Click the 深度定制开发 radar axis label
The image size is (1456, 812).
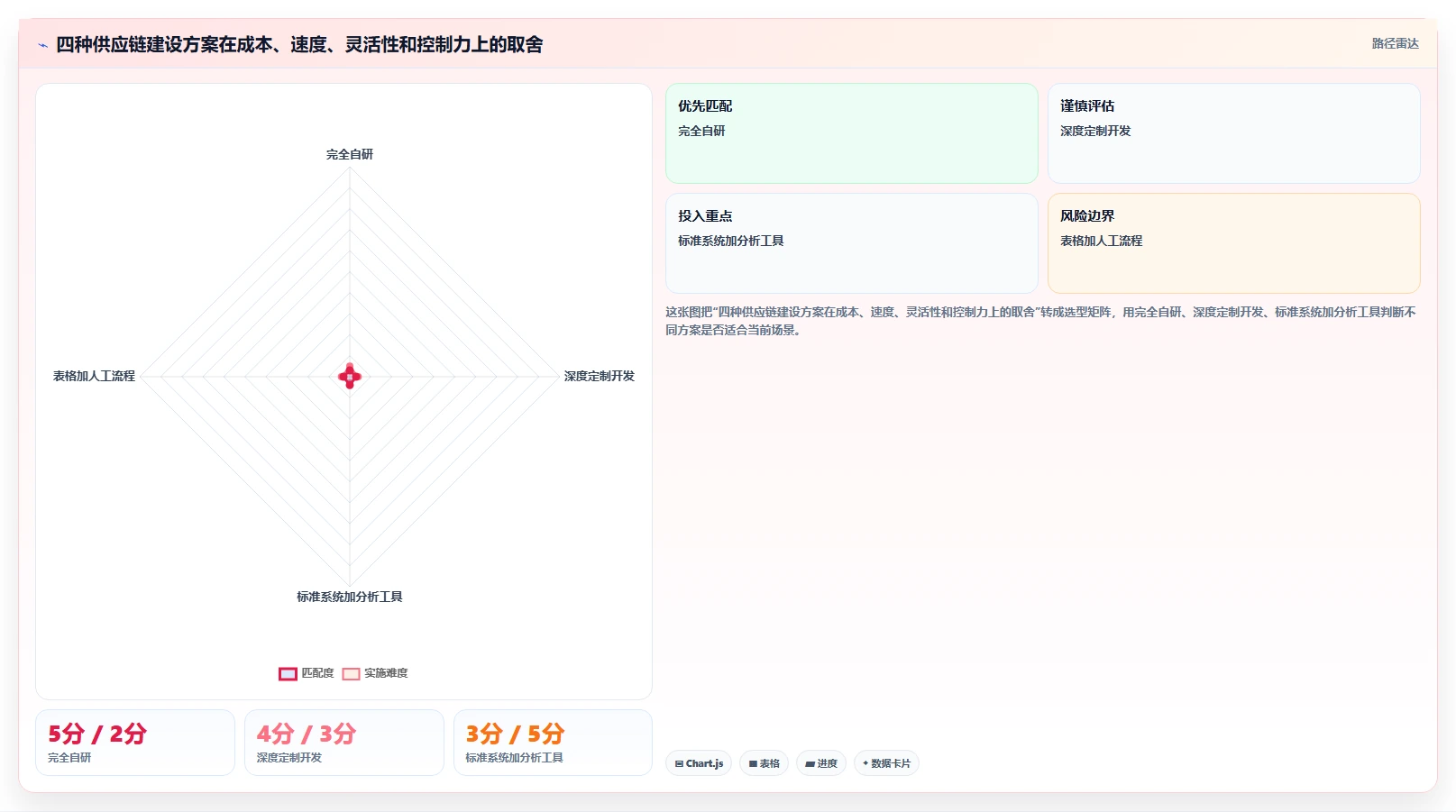(x=600, y=376)
